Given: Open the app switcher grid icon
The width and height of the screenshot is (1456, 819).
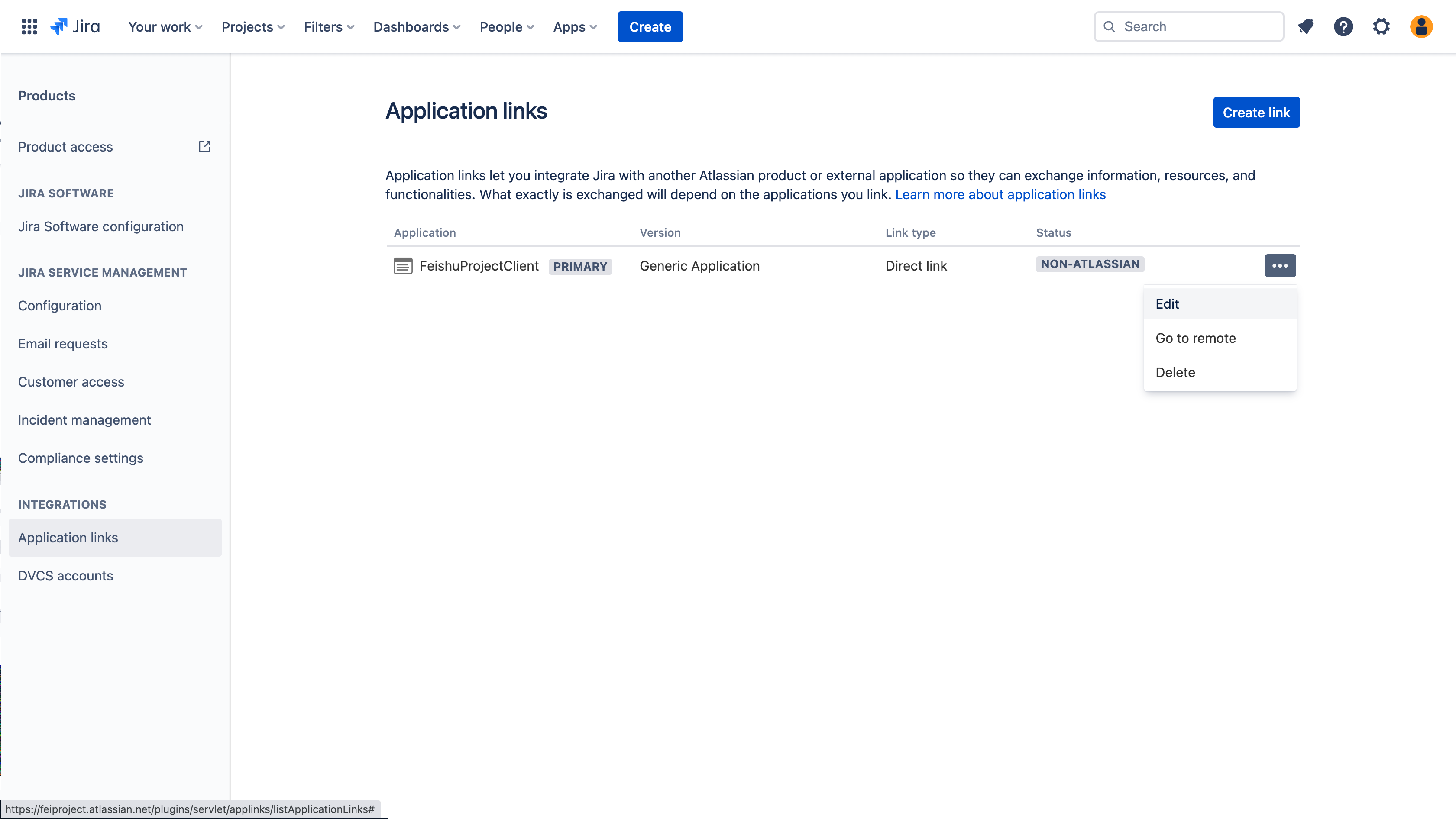Looking at the screenshot, I should (x=29, y=26).
